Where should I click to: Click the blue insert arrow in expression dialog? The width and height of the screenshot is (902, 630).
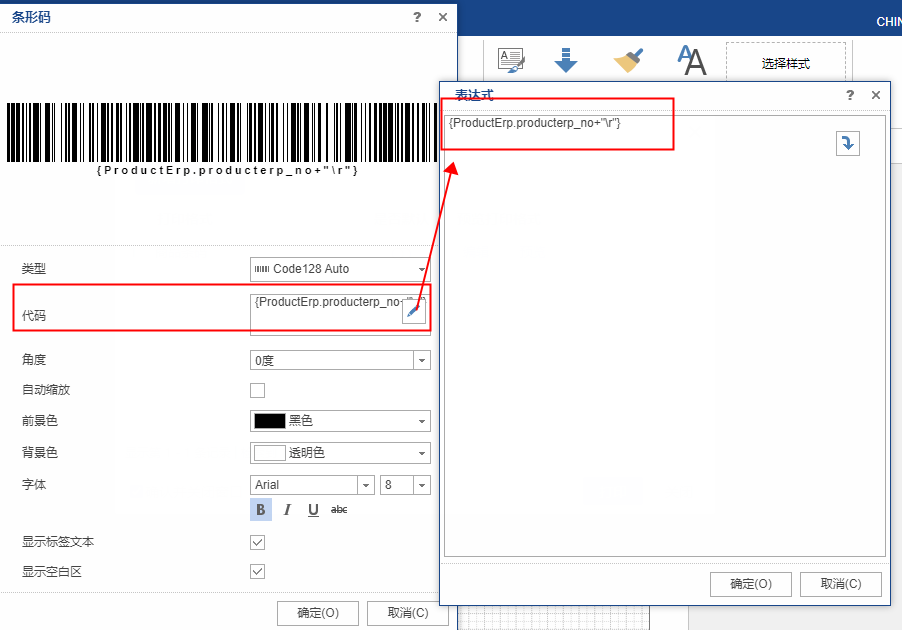847,143
